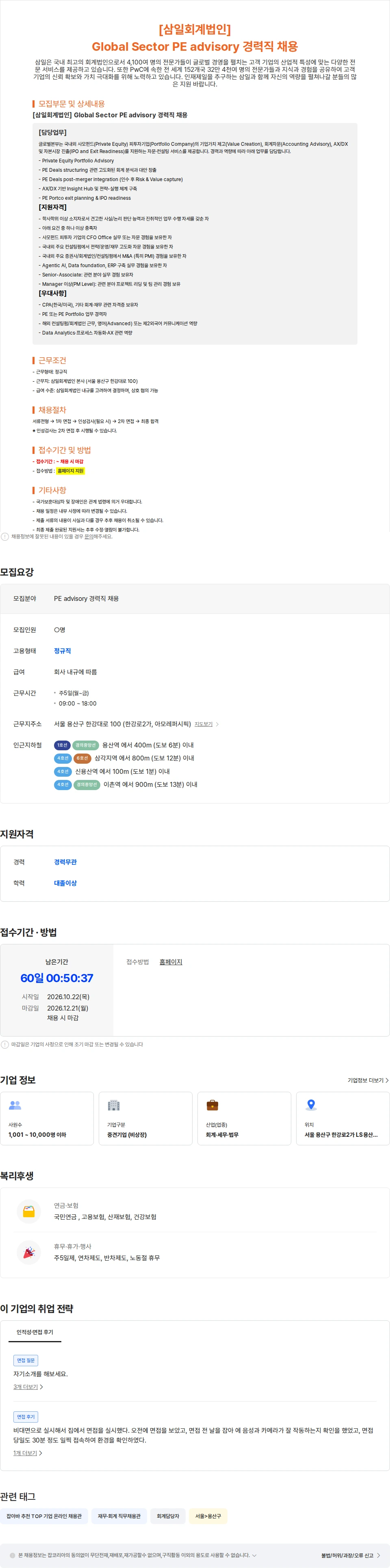
Task: Report via 불법/허위/과장/오류 신고
Action: pos(347,1555)
